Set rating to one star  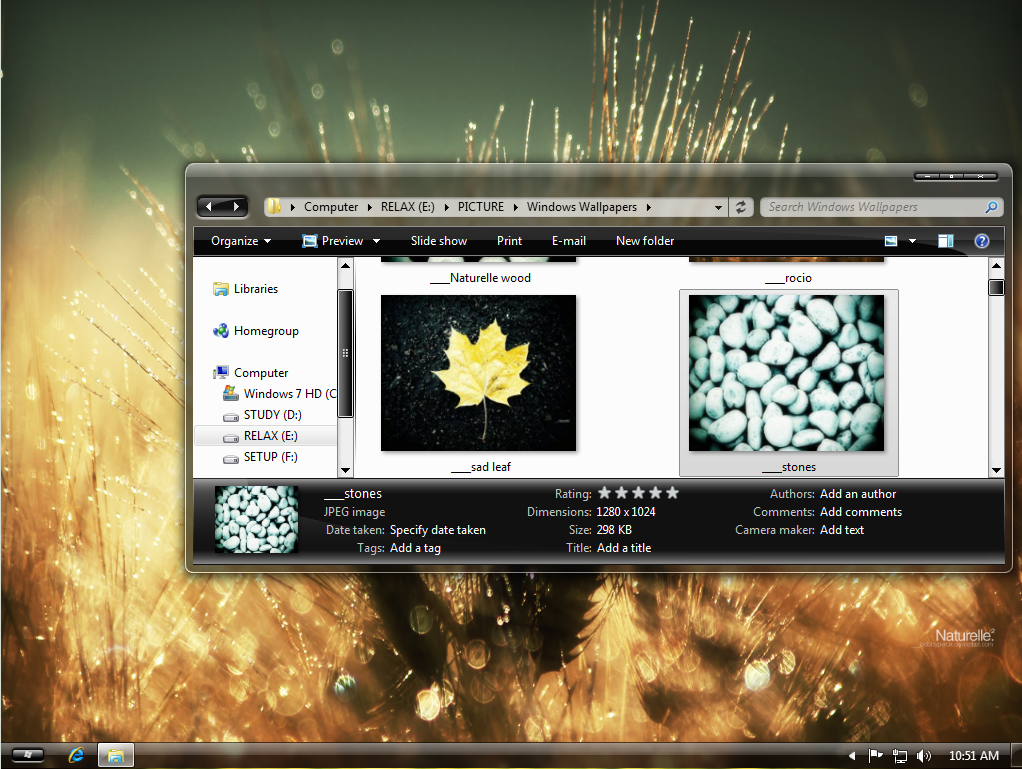[x=604, y=493]
